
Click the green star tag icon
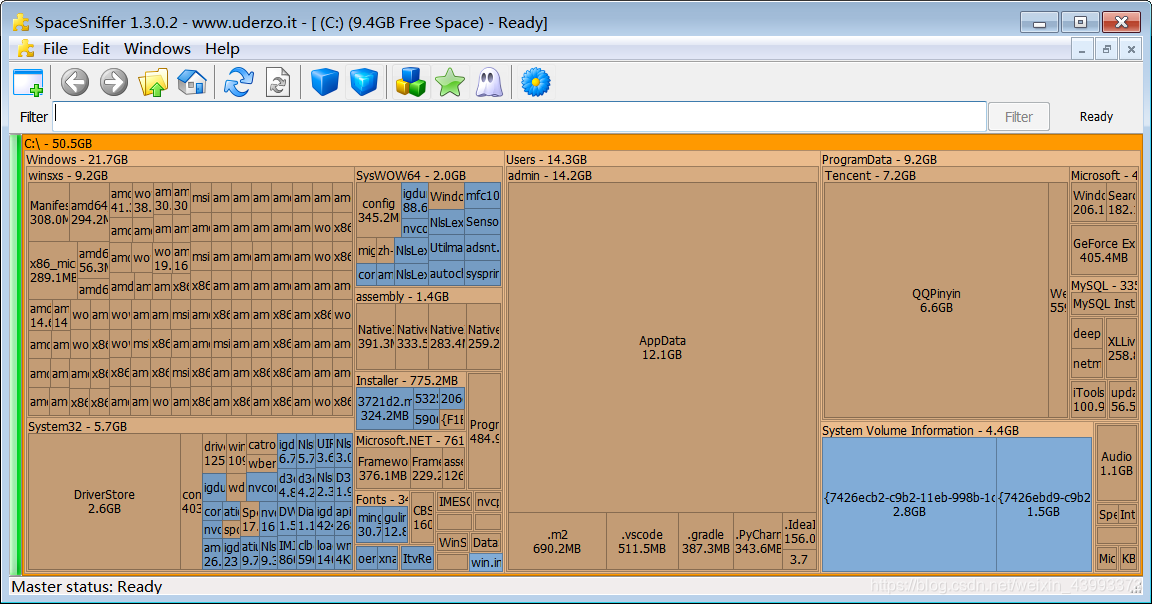coord(450,82)
